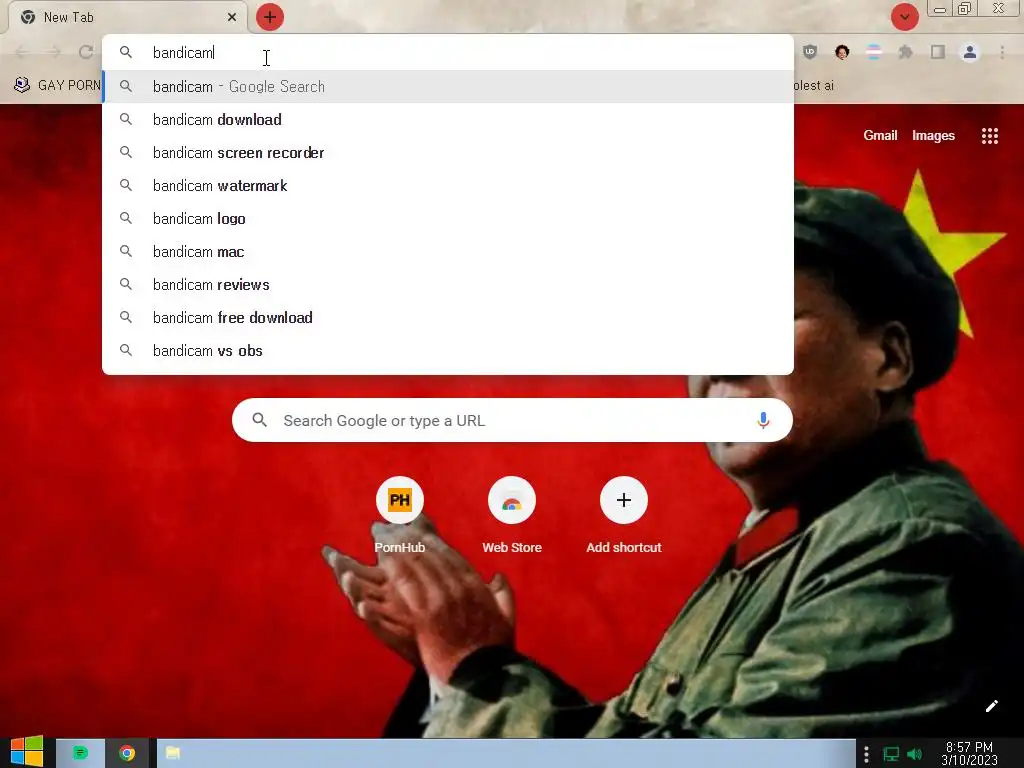Expand the tab search red chevron button
The height and width of the screenshot is (768, 1024).
tap(904, 17)
